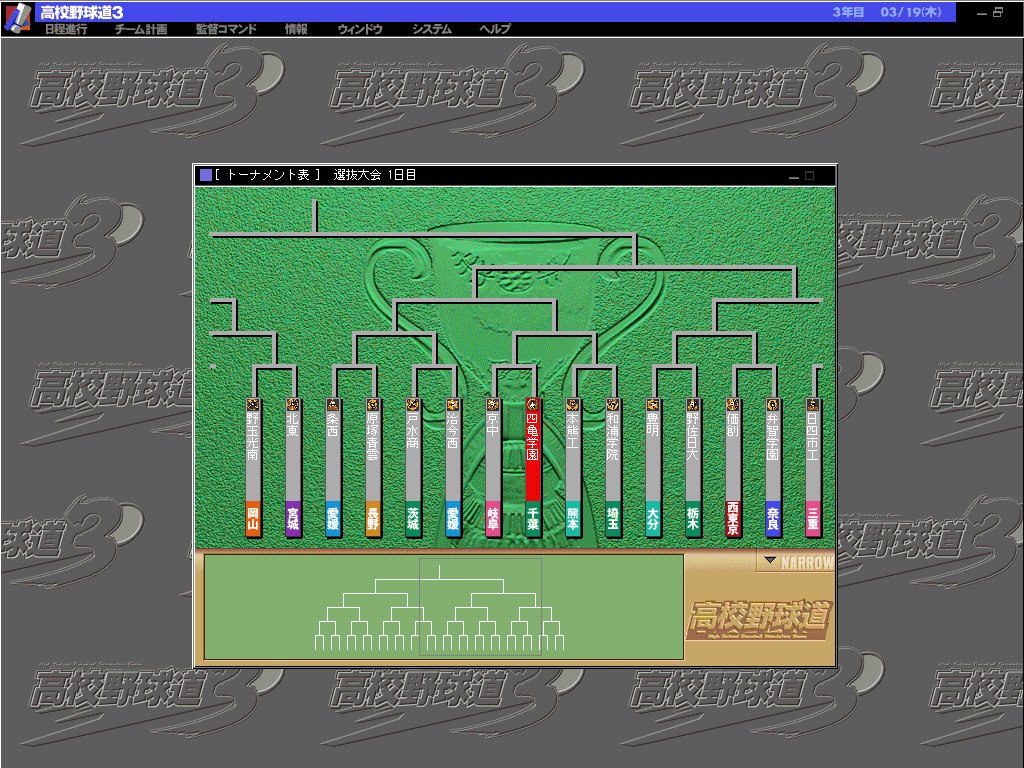Click the 京中 team emblem icon
Viewport: 1024px width, 768px height.
click(492, 404)
